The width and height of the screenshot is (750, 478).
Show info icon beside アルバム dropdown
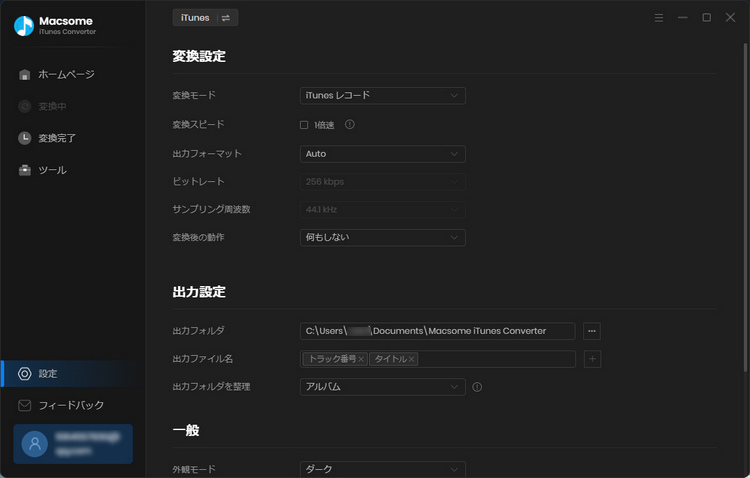tap(477, 387)
